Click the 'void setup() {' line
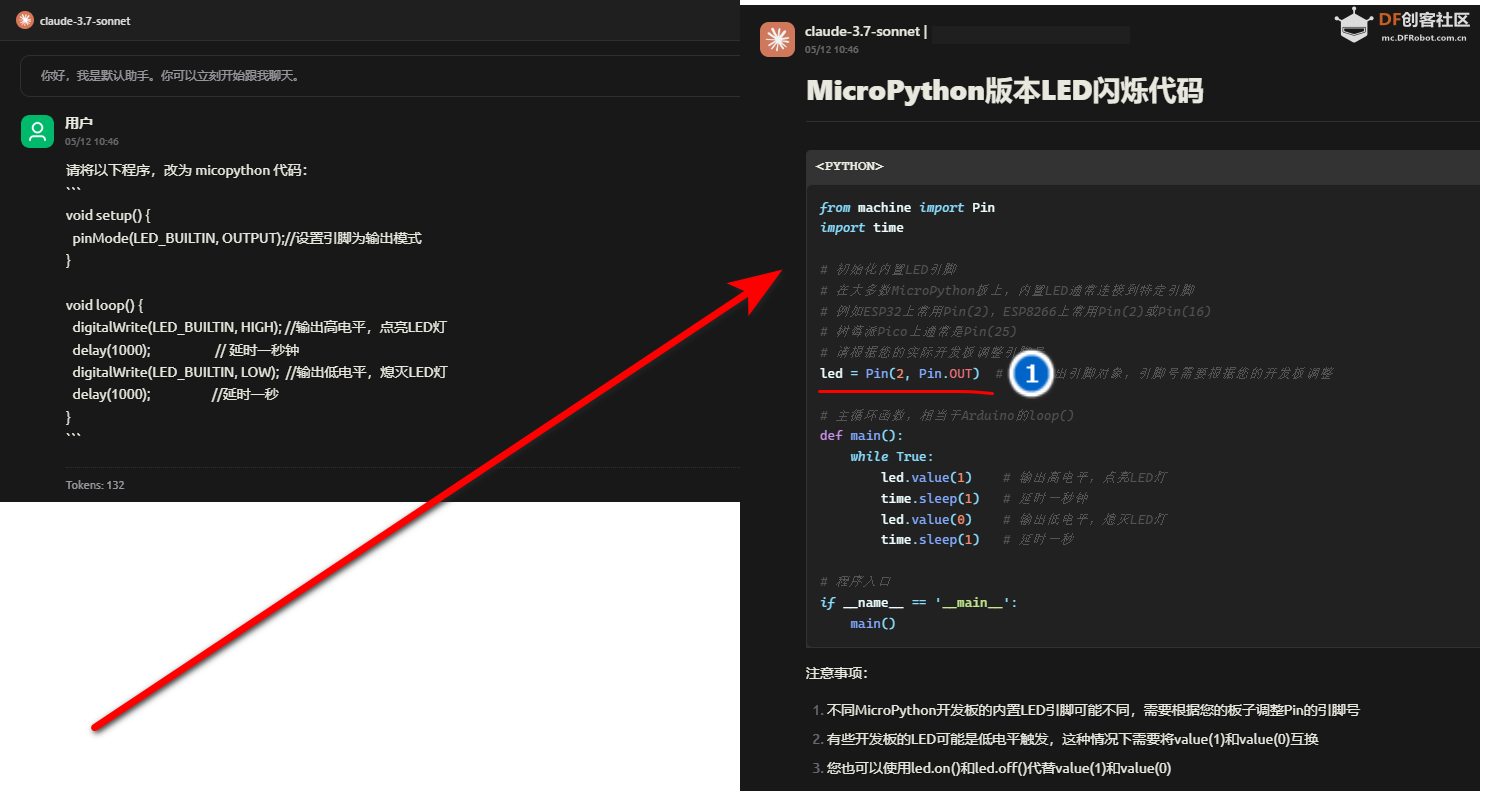Viewport: 1487px width, 800px height. [107, 215]
